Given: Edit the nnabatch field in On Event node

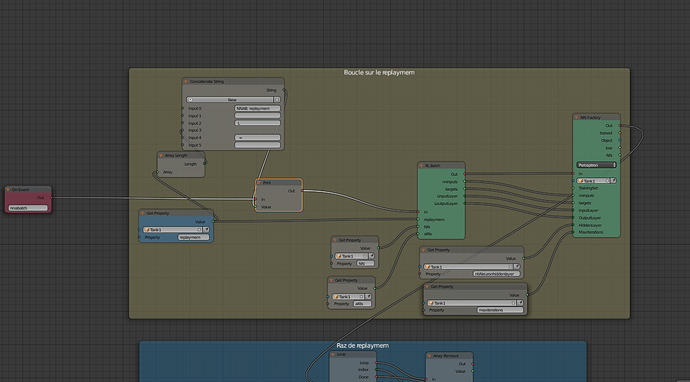Looking at the screenshot, I should [x=28, y=208].
